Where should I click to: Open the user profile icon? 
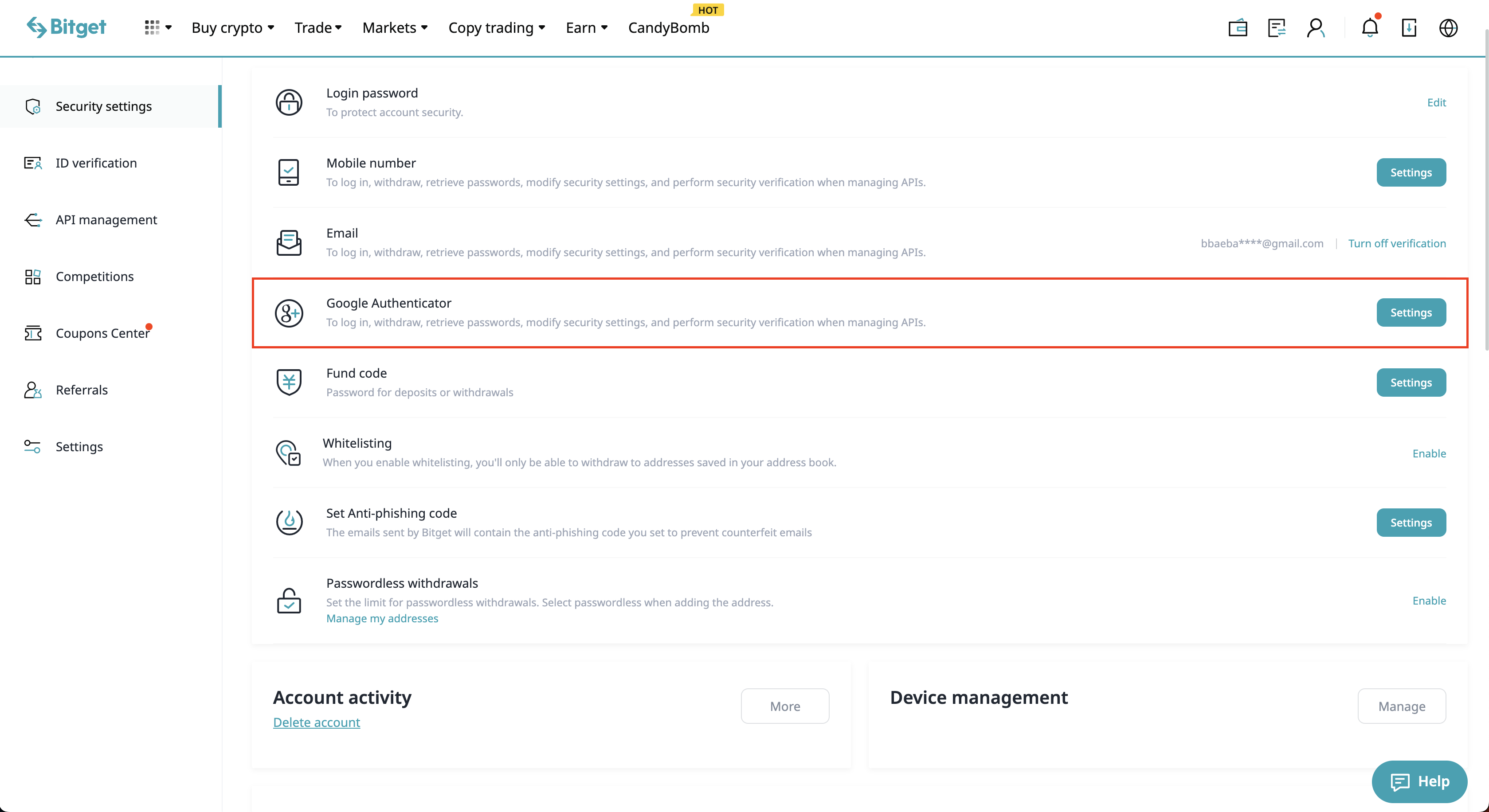(x=1316, y=28)
